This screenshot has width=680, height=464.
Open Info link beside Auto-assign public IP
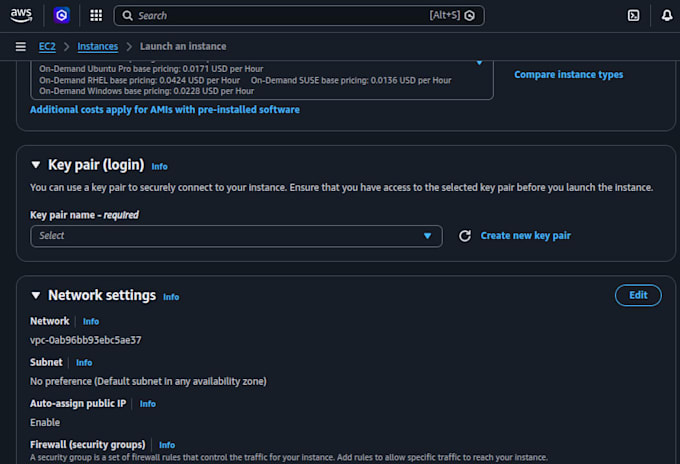point(147,404)
